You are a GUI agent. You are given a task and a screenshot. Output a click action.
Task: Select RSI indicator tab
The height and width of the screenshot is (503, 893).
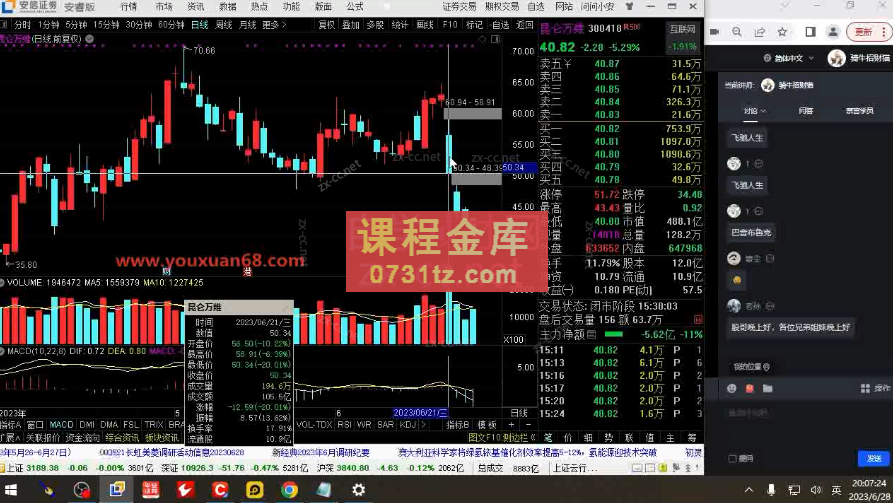pyautogui.click(x=345, y=425)
